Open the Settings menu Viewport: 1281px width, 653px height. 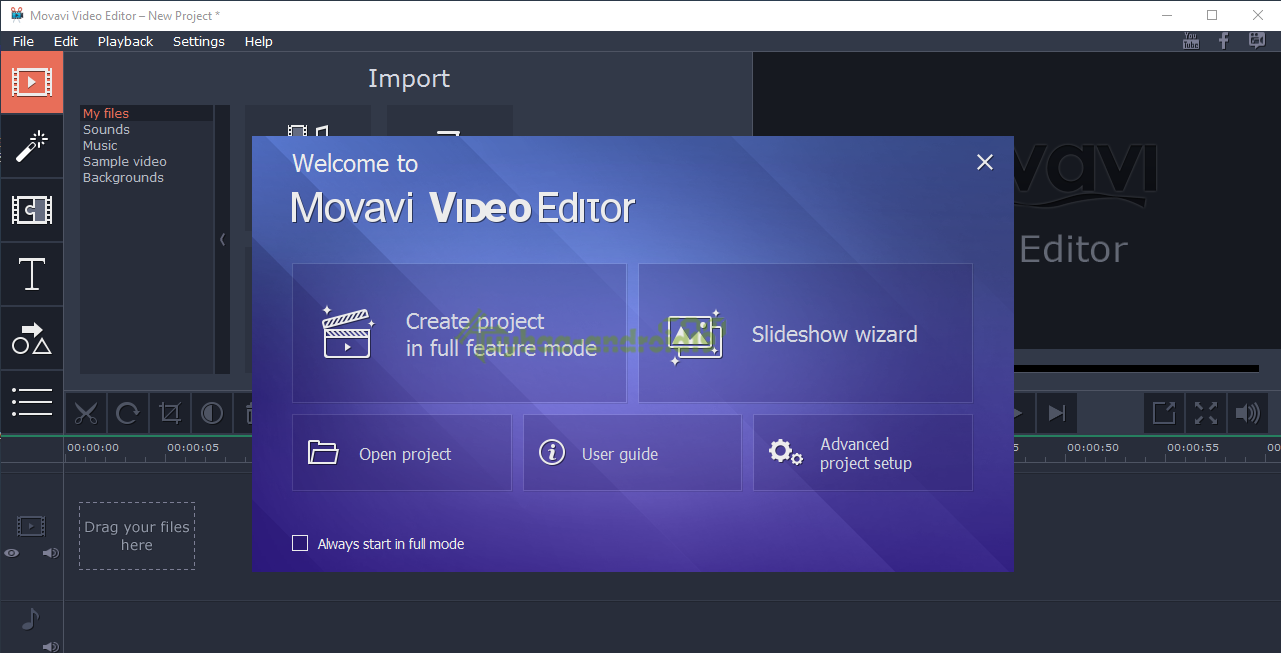point(199,41)
